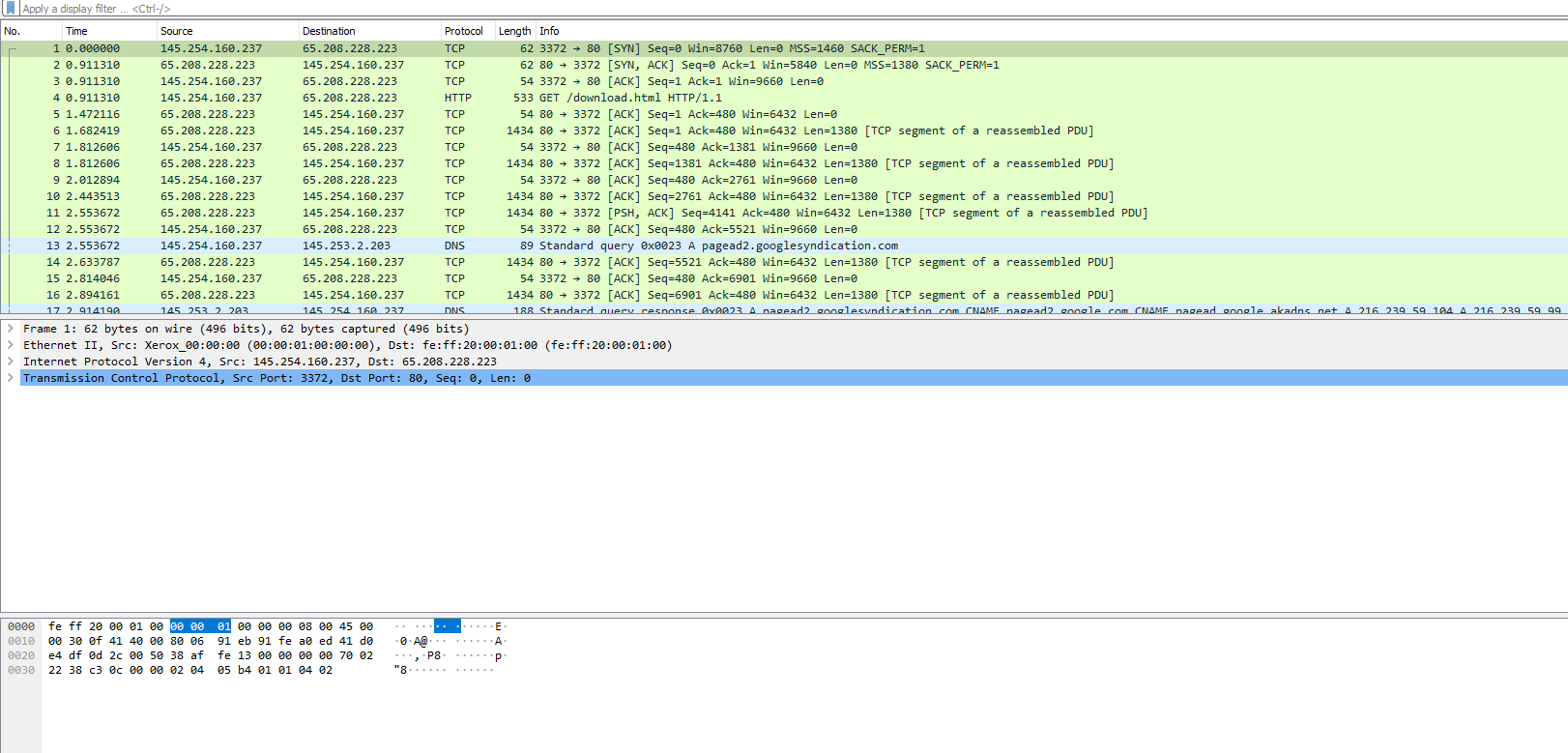Click destination 145.253.2.203 in packet 13

[346, 246]
